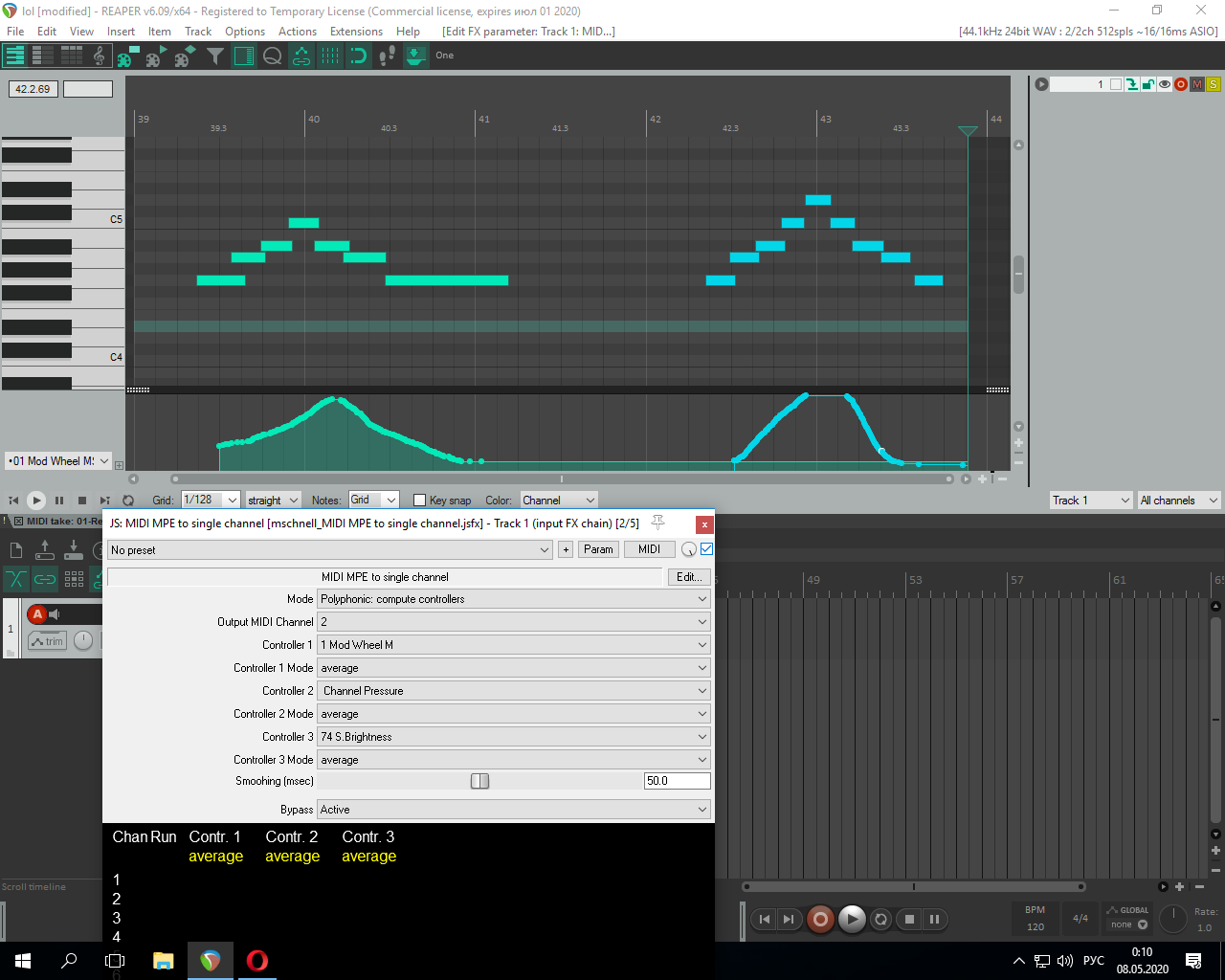Click the quantize Q icon
This screenshot has height=980, width=1225.
(x=273, y=56)
